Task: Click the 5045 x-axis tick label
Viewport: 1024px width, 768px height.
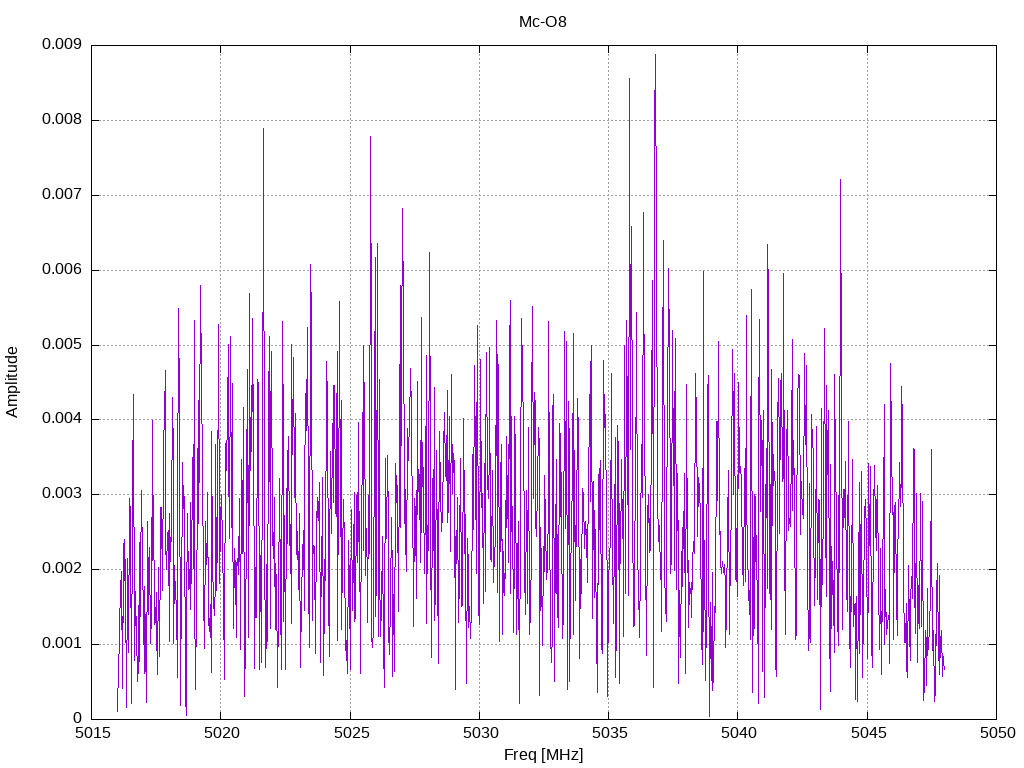Action: point(868,733)
